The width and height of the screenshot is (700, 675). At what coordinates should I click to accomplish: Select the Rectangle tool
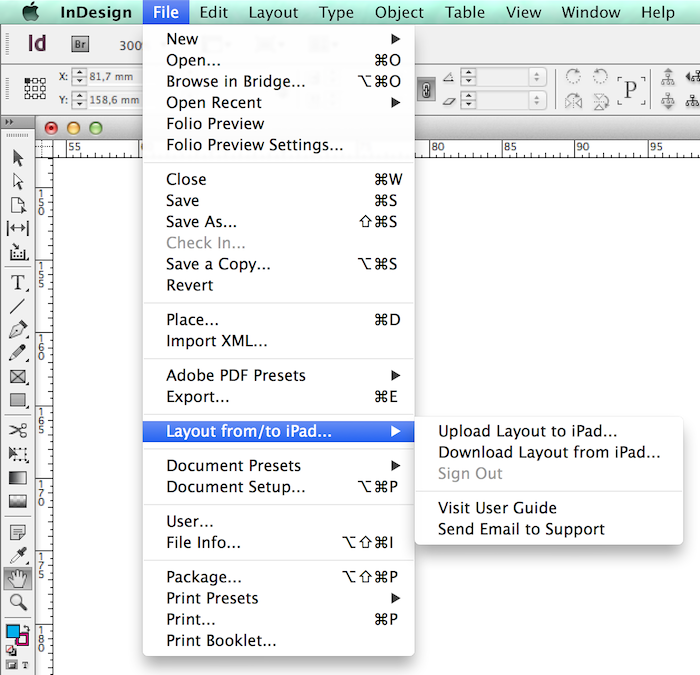[x=18, y=400]
